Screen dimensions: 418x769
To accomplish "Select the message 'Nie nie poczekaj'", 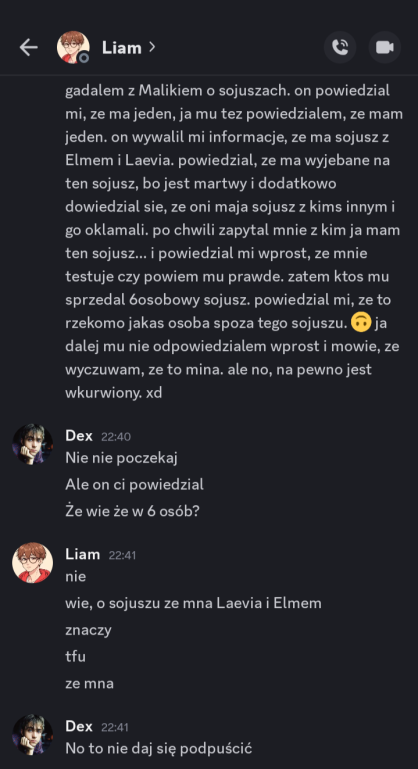I will point(121,459).
